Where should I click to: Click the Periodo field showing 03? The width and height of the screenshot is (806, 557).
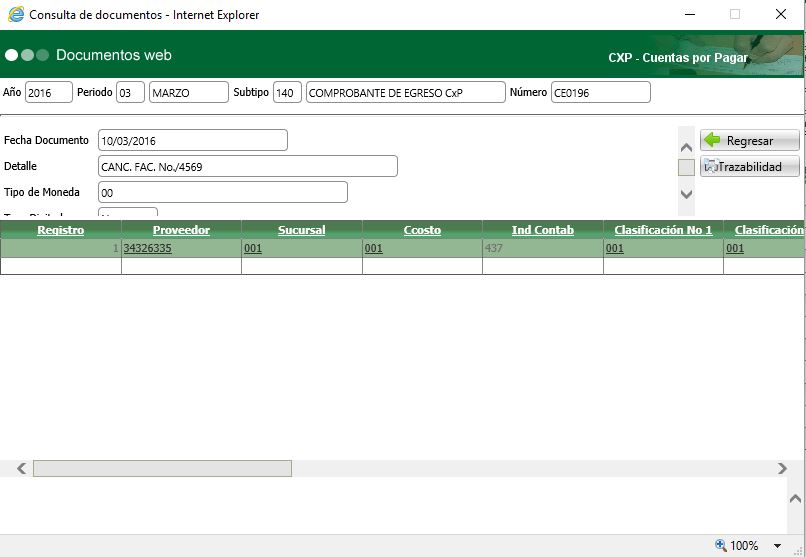131,92
